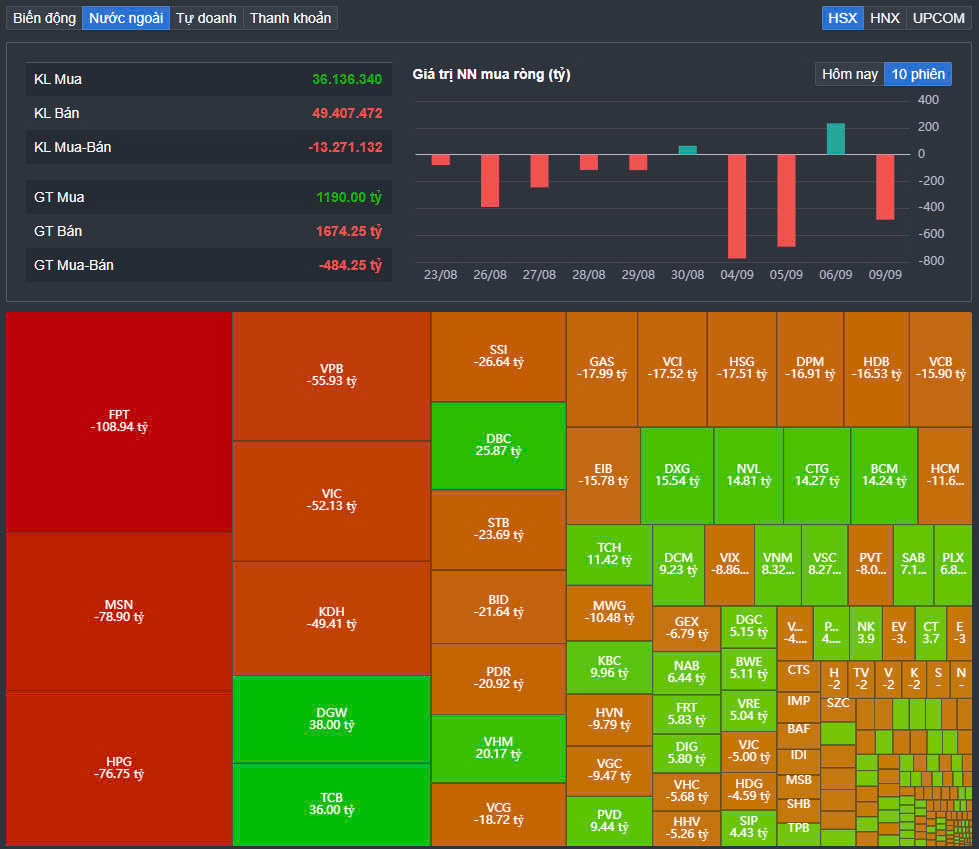This screenshot has width=979, height=849.
Task: Select the NVL 14.81 tỷ tile
Action: (x=749, y=476)
